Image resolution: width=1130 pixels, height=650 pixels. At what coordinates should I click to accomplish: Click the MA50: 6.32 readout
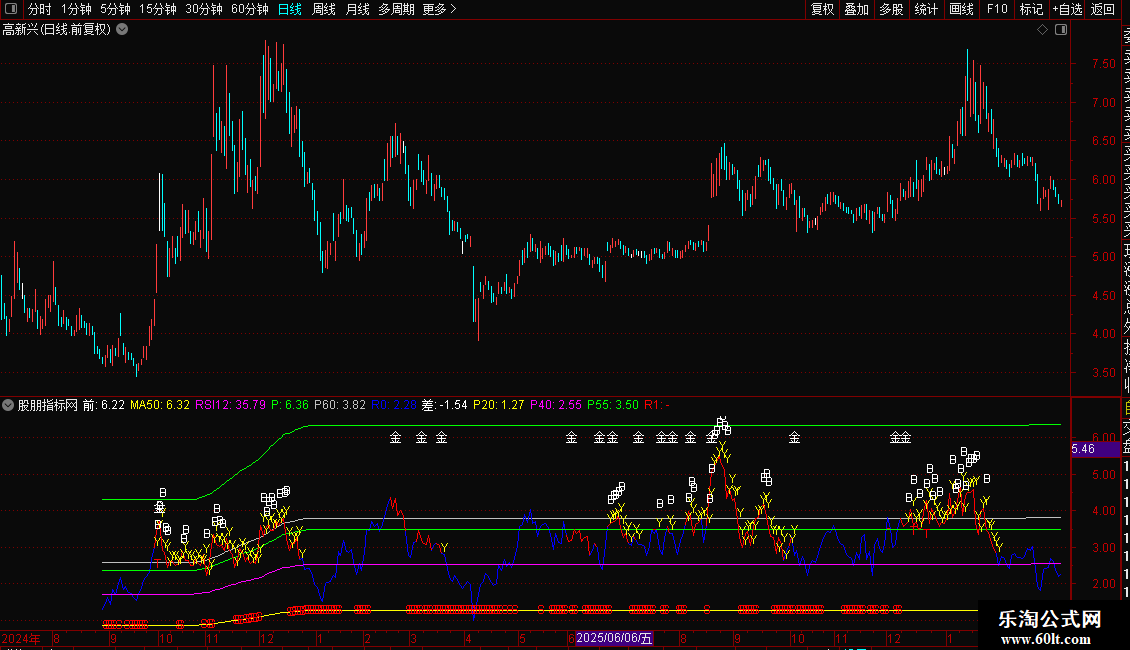(159, 405)
